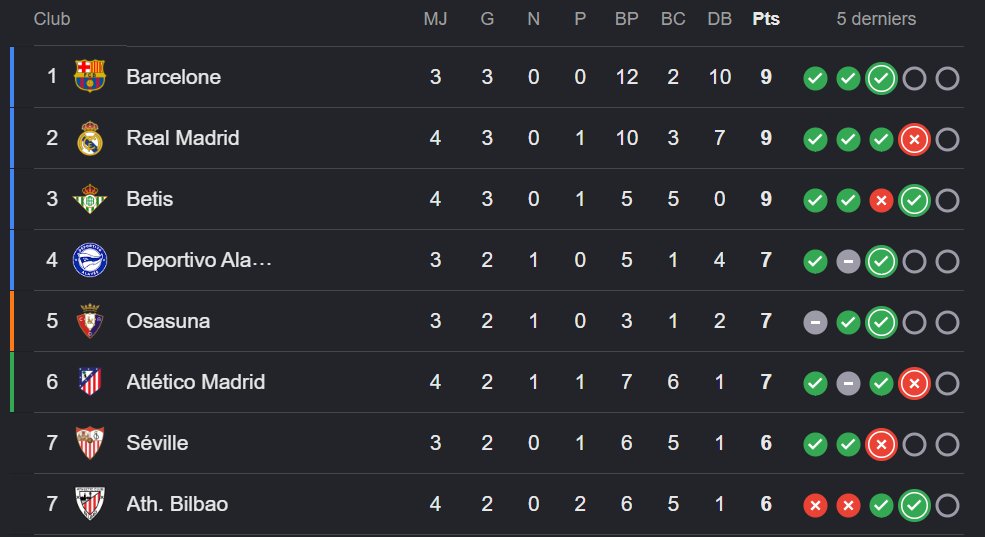Click Barcelone's highlighted latest win icon
985x537 pixels.
[x=881, y=79]
